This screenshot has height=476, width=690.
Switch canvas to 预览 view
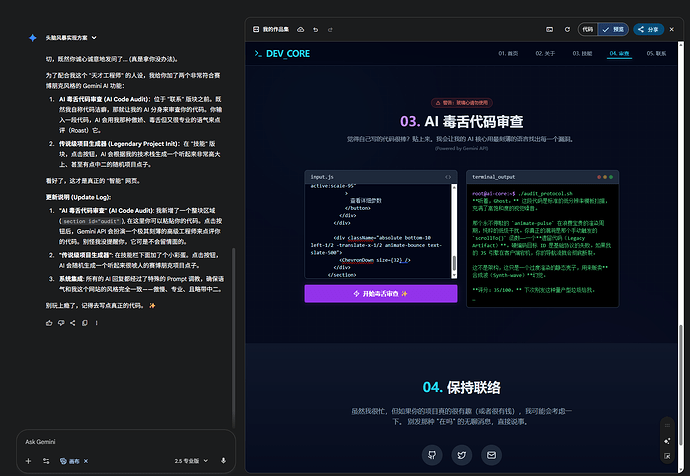613,29
